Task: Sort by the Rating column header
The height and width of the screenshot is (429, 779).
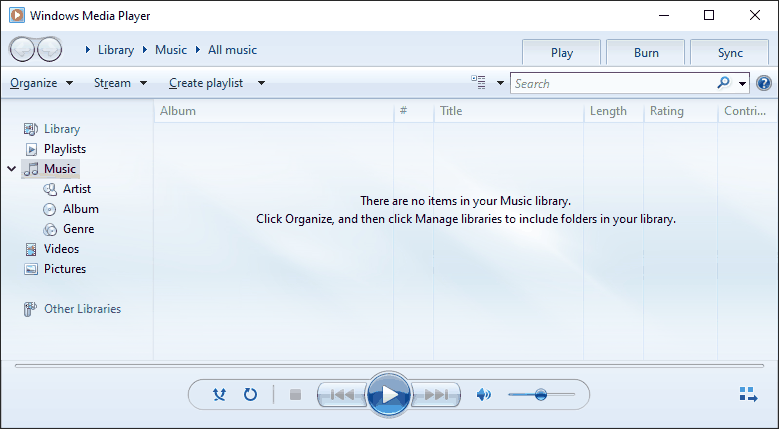Action: click(x=681, y=111)
